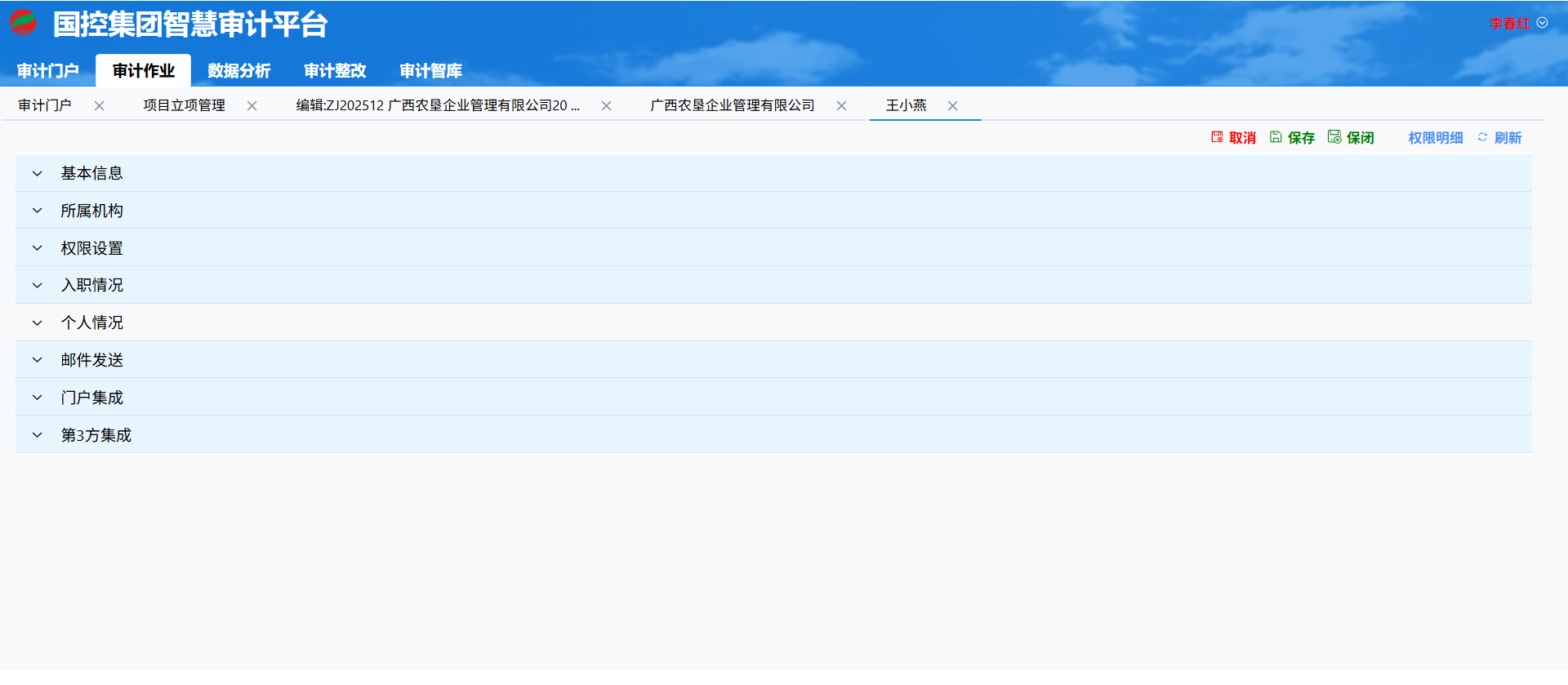The width and height of the screenshot is (1568, 685).
Task: Open the 李春红 user dropdown menu
Action: tap(1542, 23)
